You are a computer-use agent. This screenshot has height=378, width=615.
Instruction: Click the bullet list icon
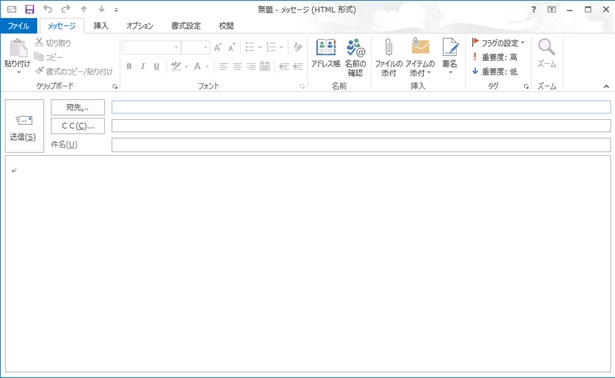tap(249, 47)
